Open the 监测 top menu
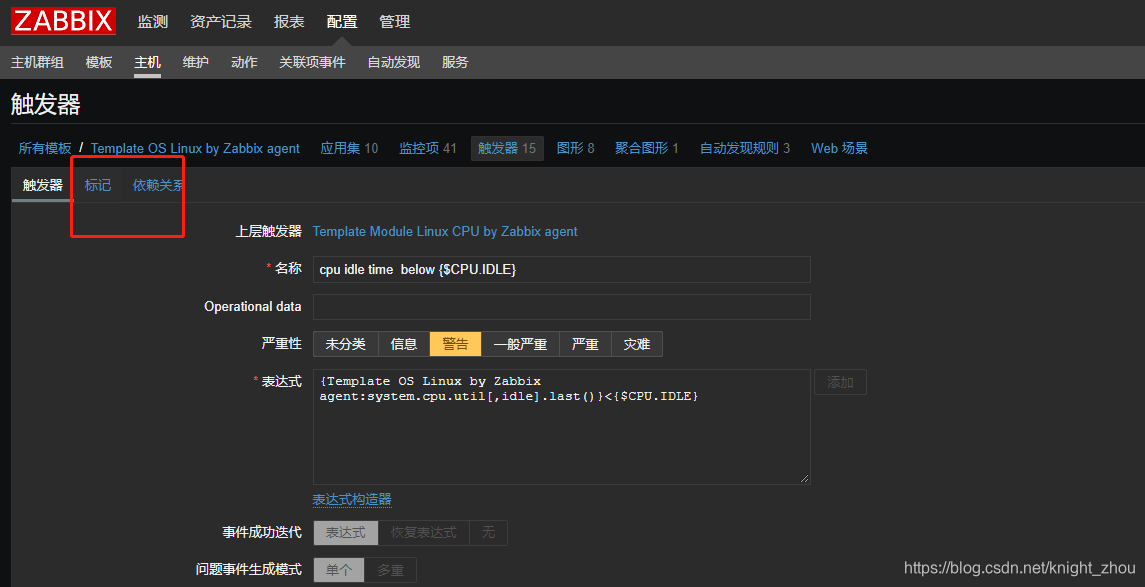This screenshot has height=587, width=1145. [x=153, y=22]
